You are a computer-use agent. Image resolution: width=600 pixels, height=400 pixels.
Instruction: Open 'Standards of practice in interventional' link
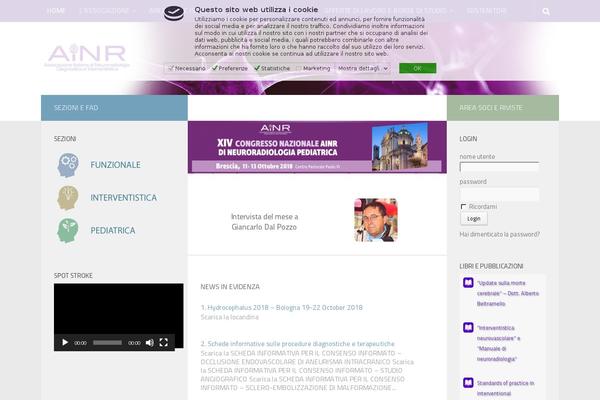(x=505, y=388)
